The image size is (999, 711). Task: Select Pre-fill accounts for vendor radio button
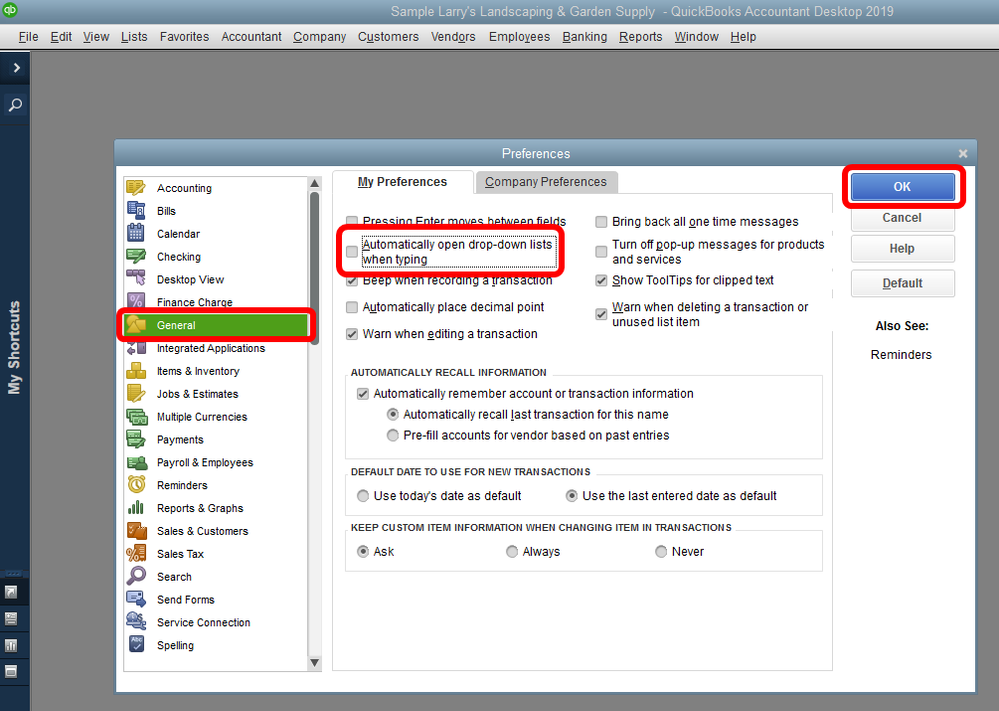pyautogui.click(x=392, y=435)
